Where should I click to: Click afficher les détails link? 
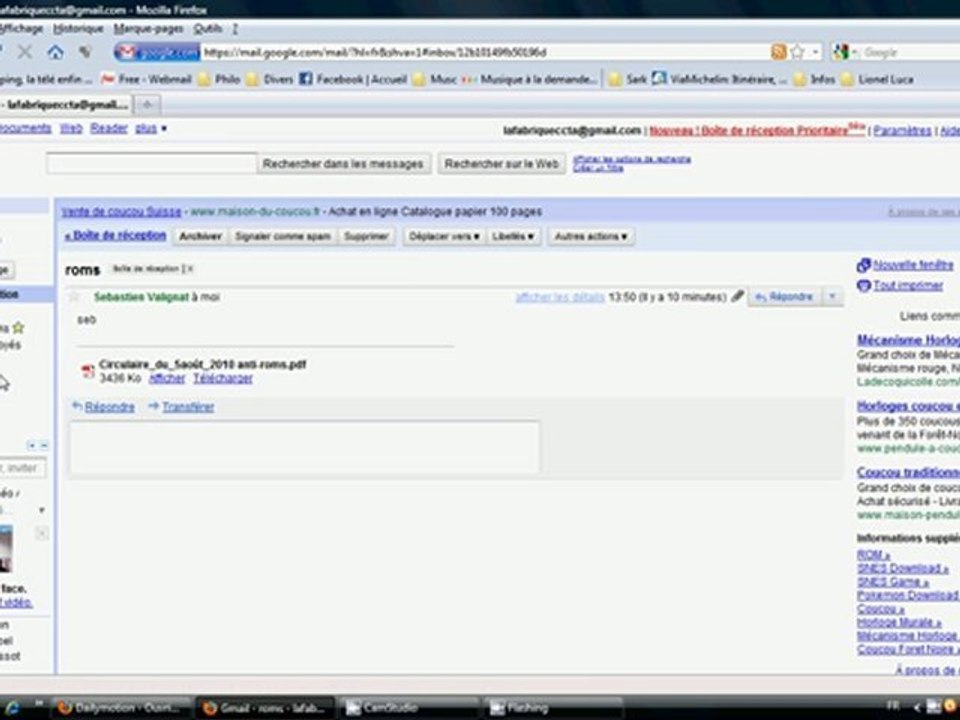click(x=560, y=297)
